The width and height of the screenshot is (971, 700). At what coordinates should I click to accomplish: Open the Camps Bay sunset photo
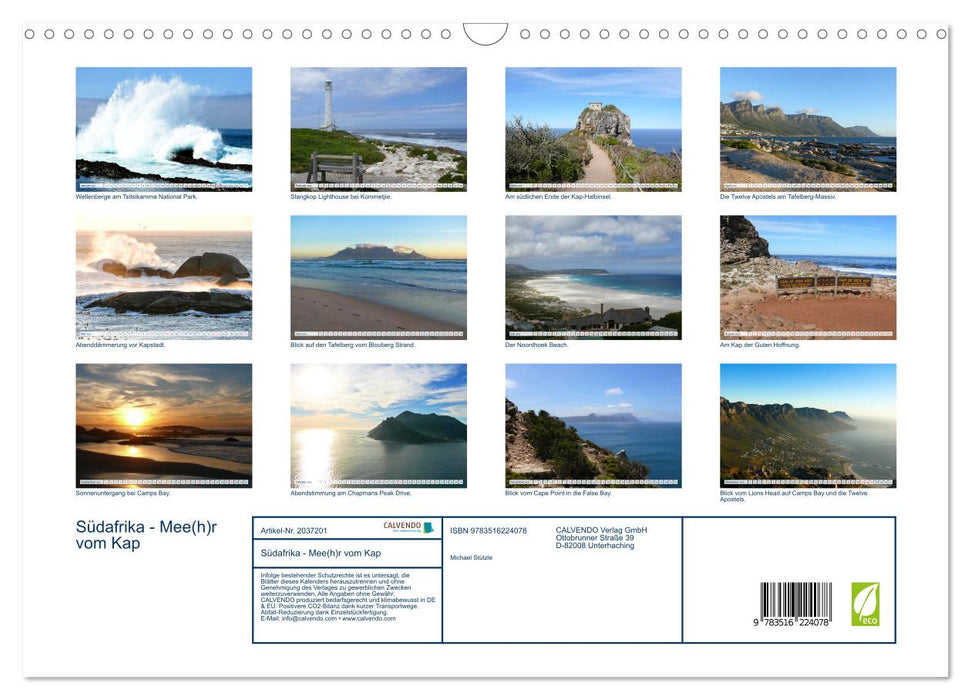(164, 425)
